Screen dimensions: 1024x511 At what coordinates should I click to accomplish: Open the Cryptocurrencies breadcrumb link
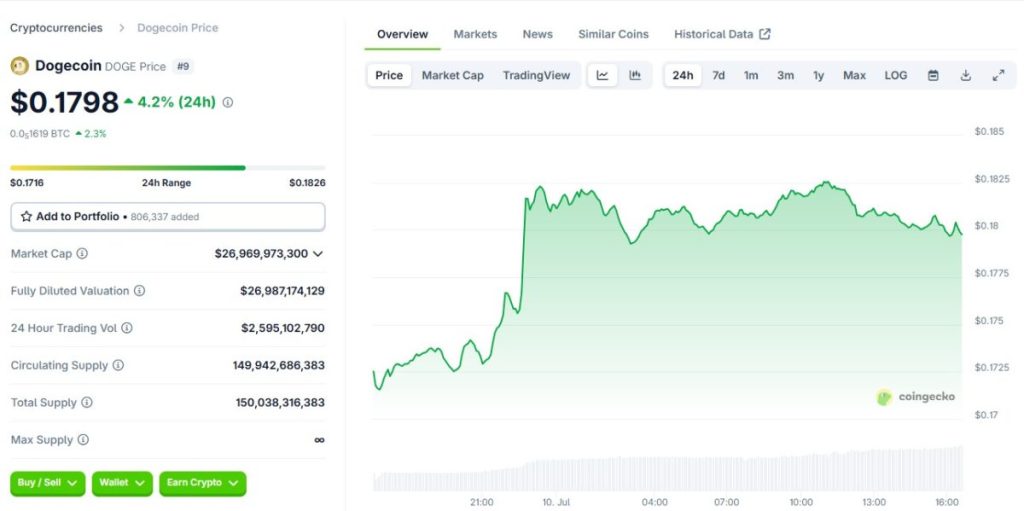(56, 28)
